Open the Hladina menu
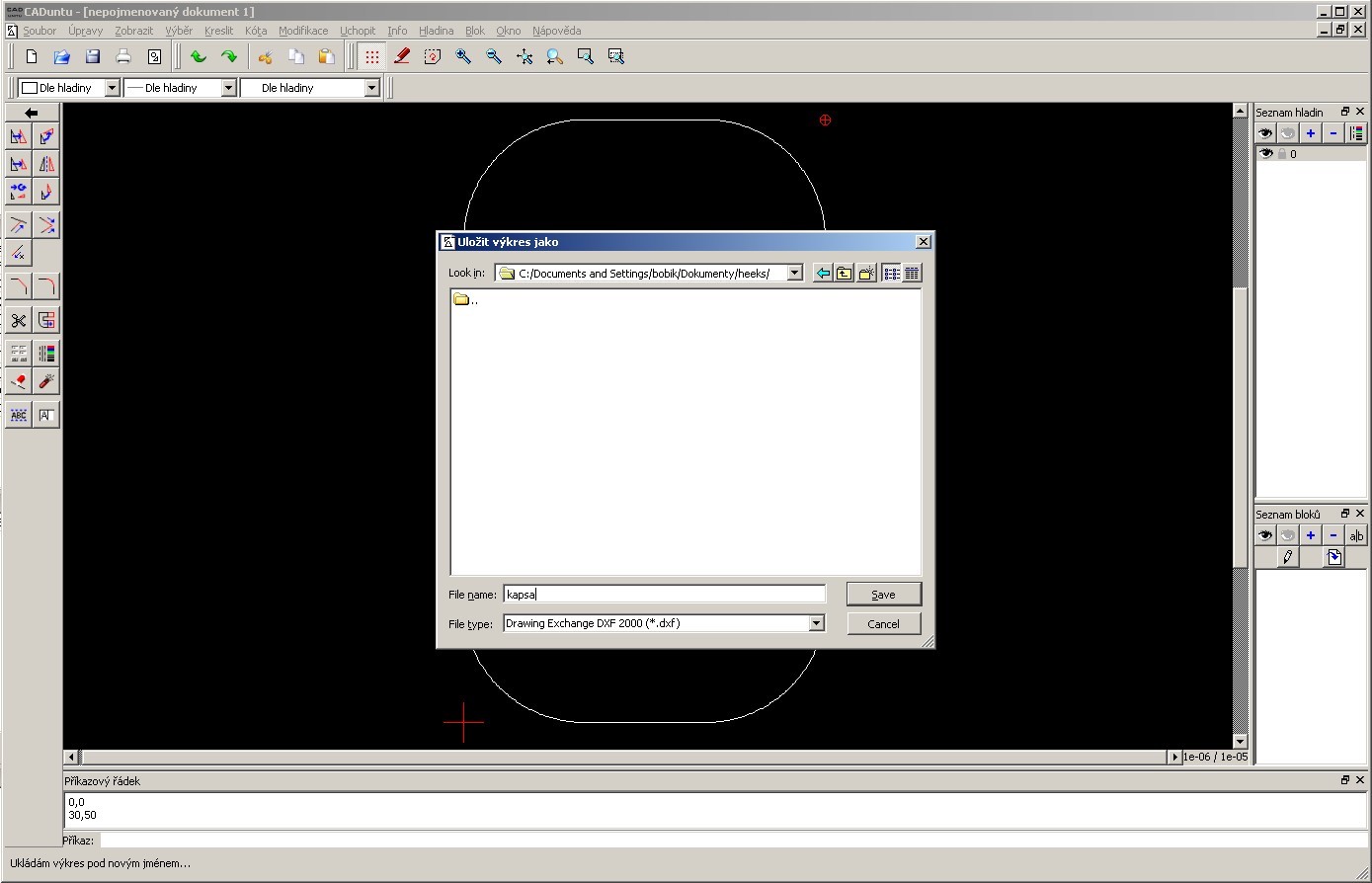The image size is (1372, 883). (436, 31)
